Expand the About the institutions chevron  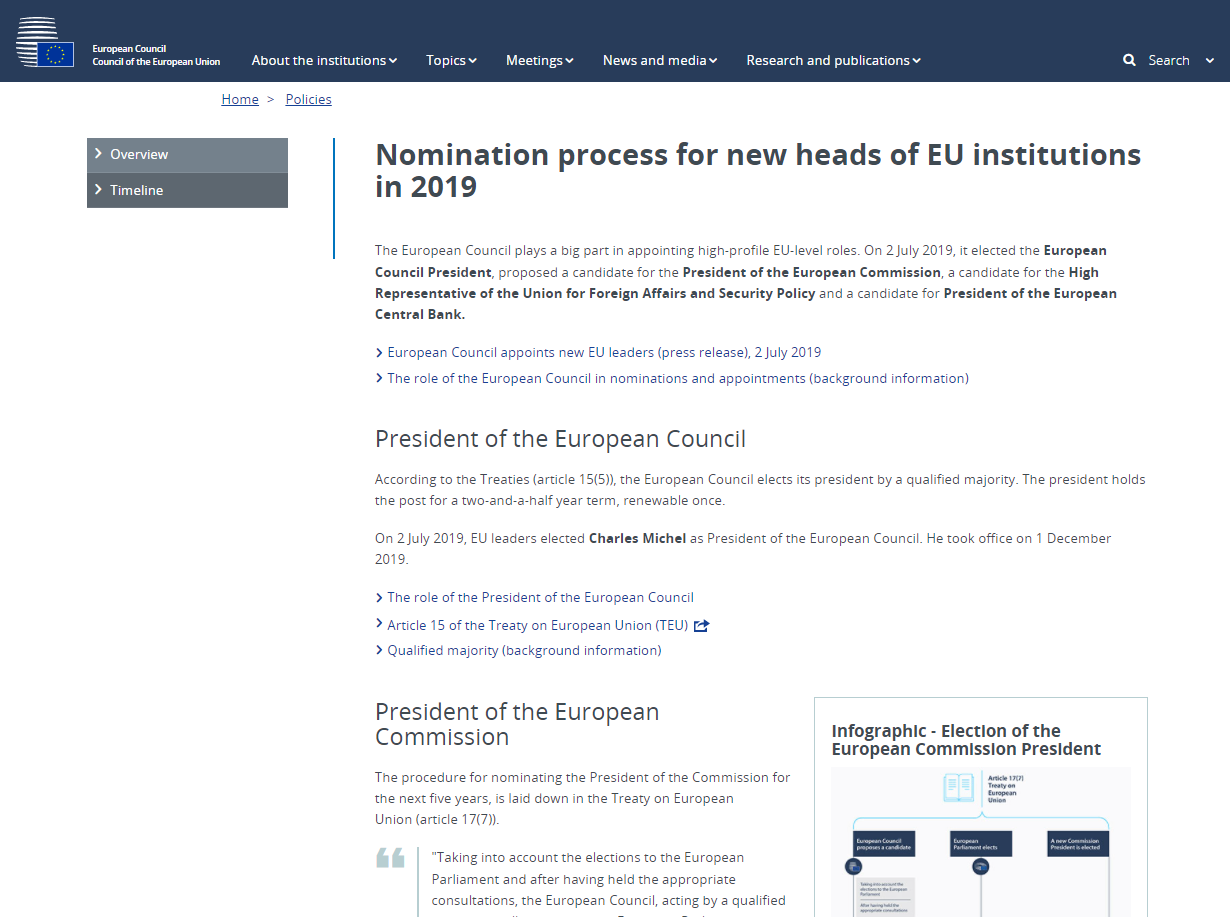point(393,61)
